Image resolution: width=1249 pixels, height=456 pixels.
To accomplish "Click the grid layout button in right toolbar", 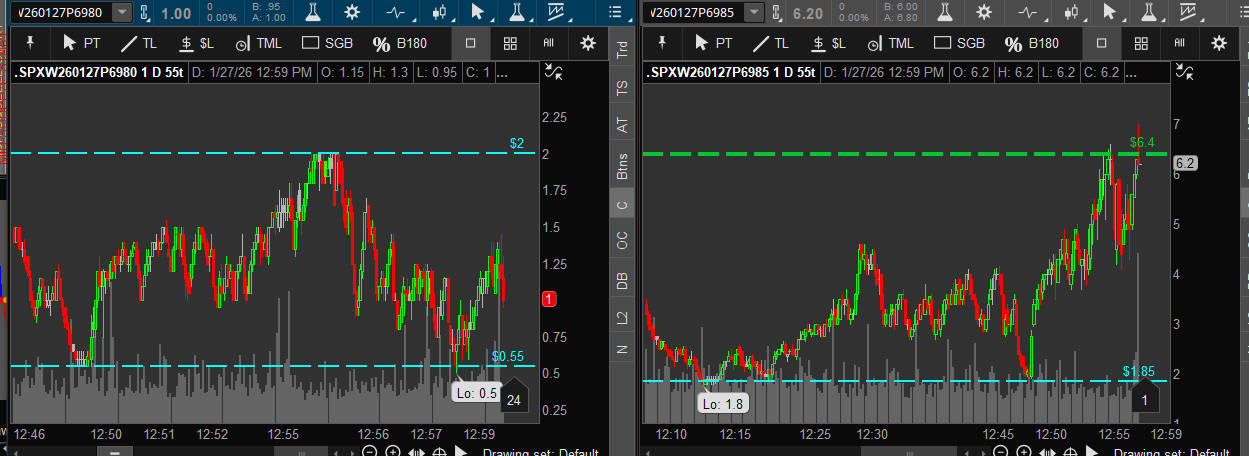I will coord(1140,43).
